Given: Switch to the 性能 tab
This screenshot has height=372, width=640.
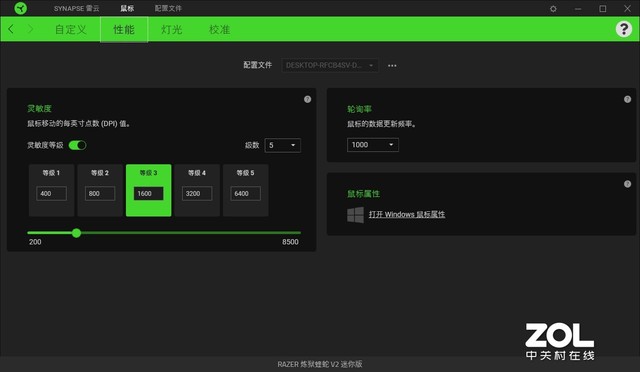Looking at the screenshot, I should 124,29.
